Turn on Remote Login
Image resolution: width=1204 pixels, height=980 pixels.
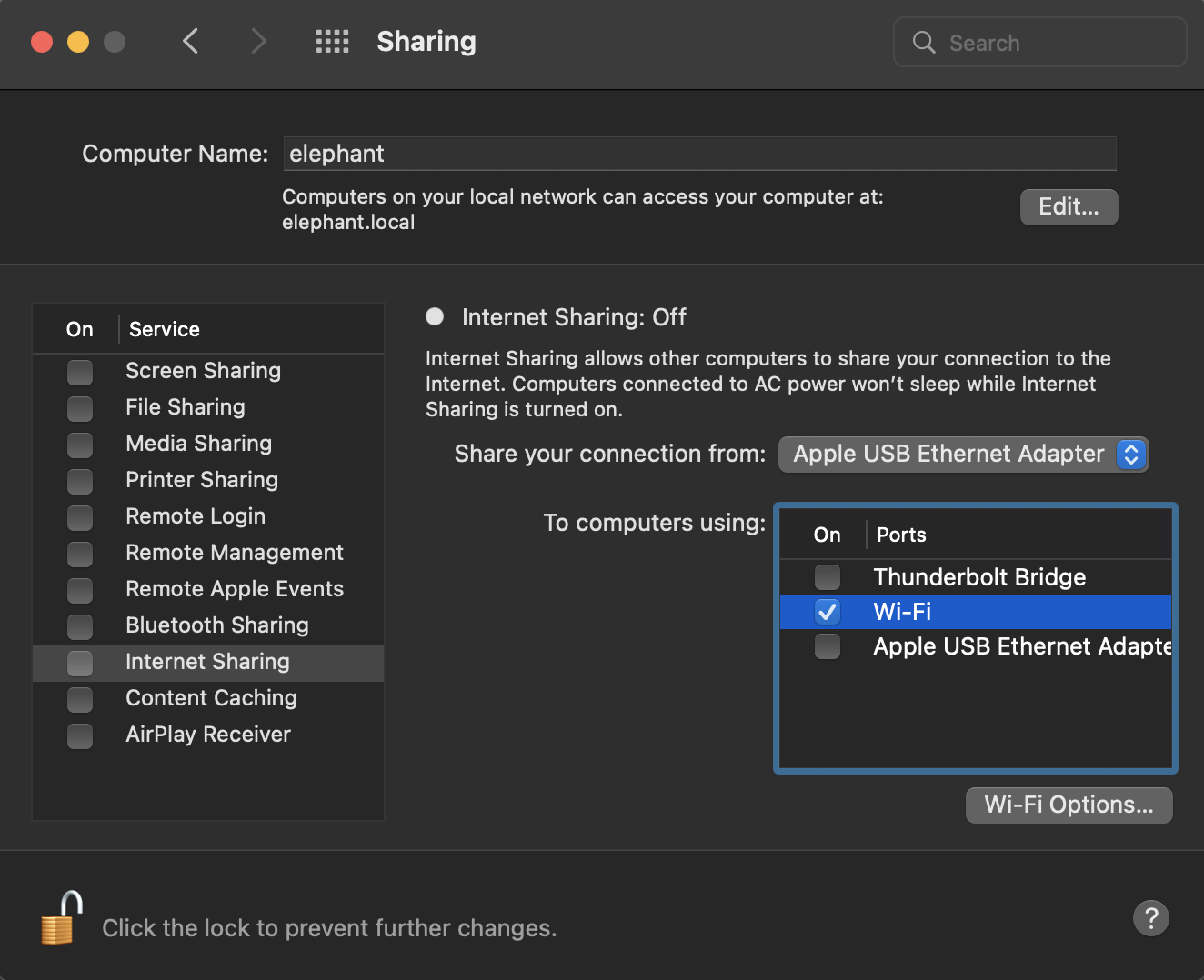coord(80,518)
